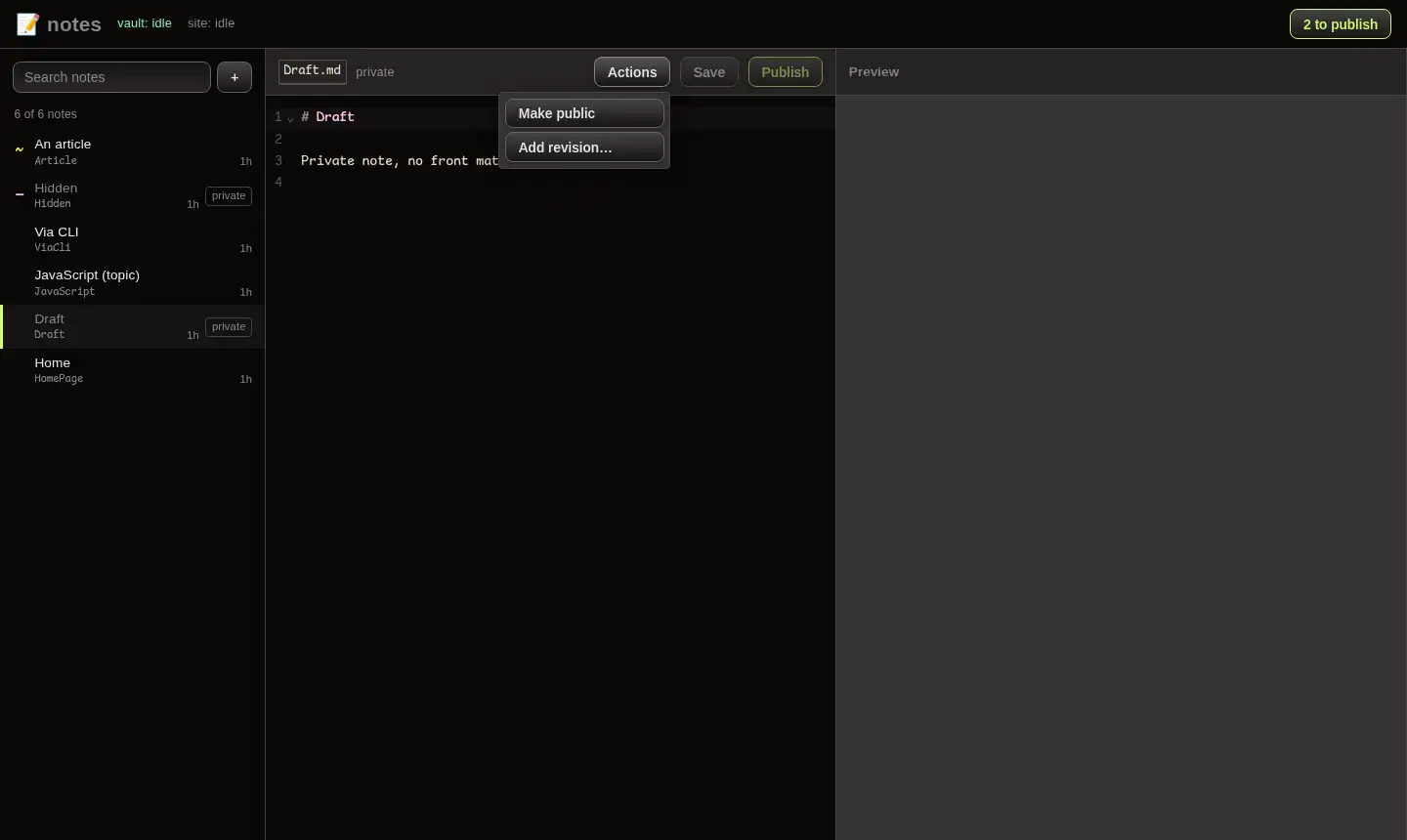Click the red dash marker beside Hidden
Image resolution: width=1407 pixels, height=840 pixels.
[19, 194]
